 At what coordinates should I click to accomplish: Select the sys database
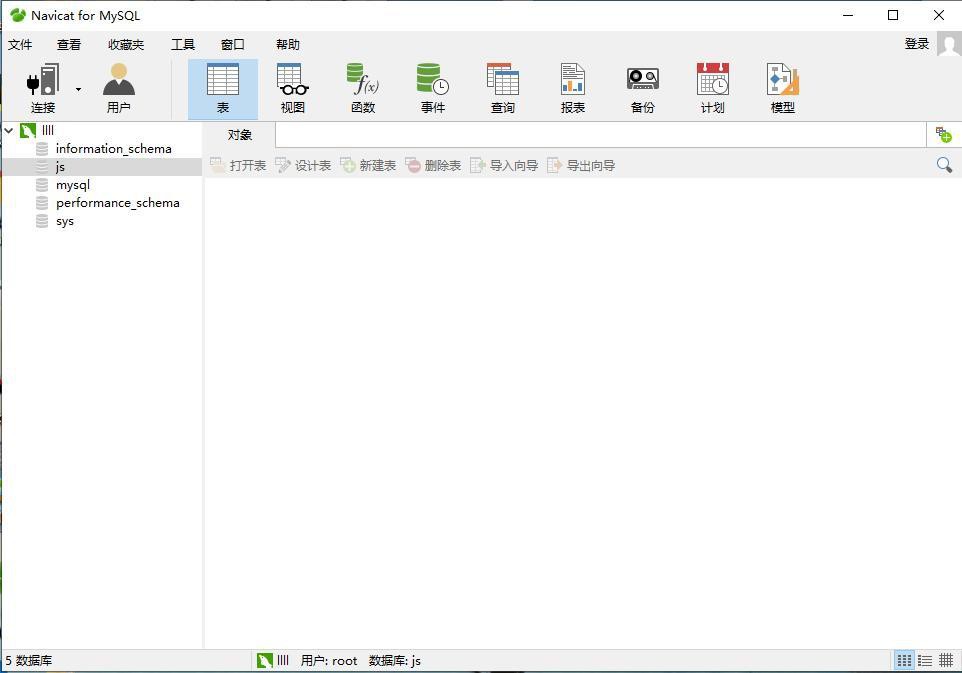pyautogui.click(x=64, y=221)
